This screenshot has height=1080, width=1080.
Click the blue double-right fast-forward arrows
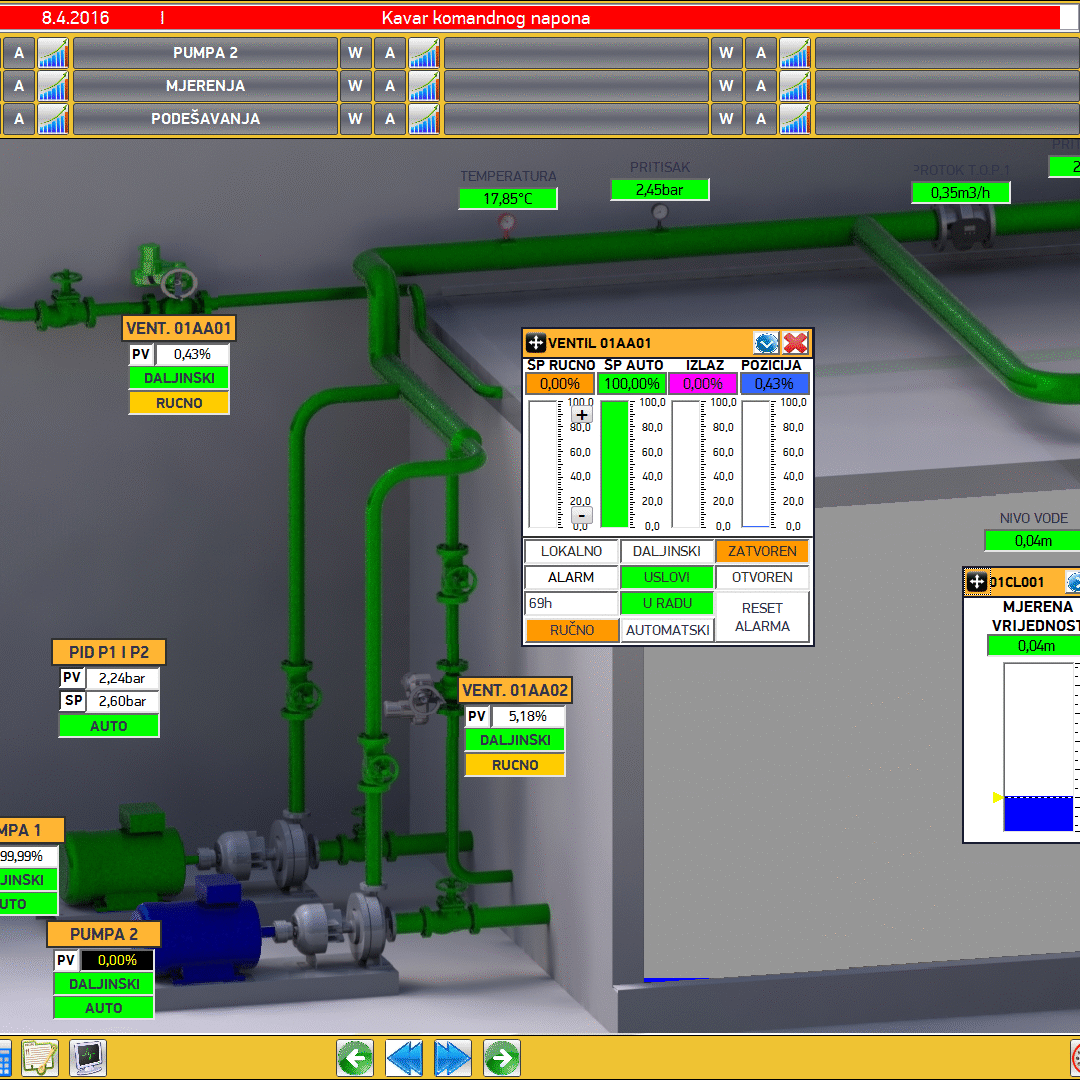tap(453, 1057)
